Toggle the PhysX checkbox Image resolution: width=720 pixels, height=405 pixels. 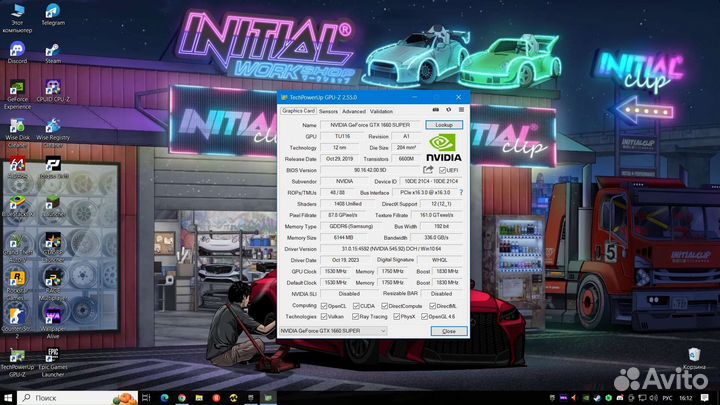396,317
